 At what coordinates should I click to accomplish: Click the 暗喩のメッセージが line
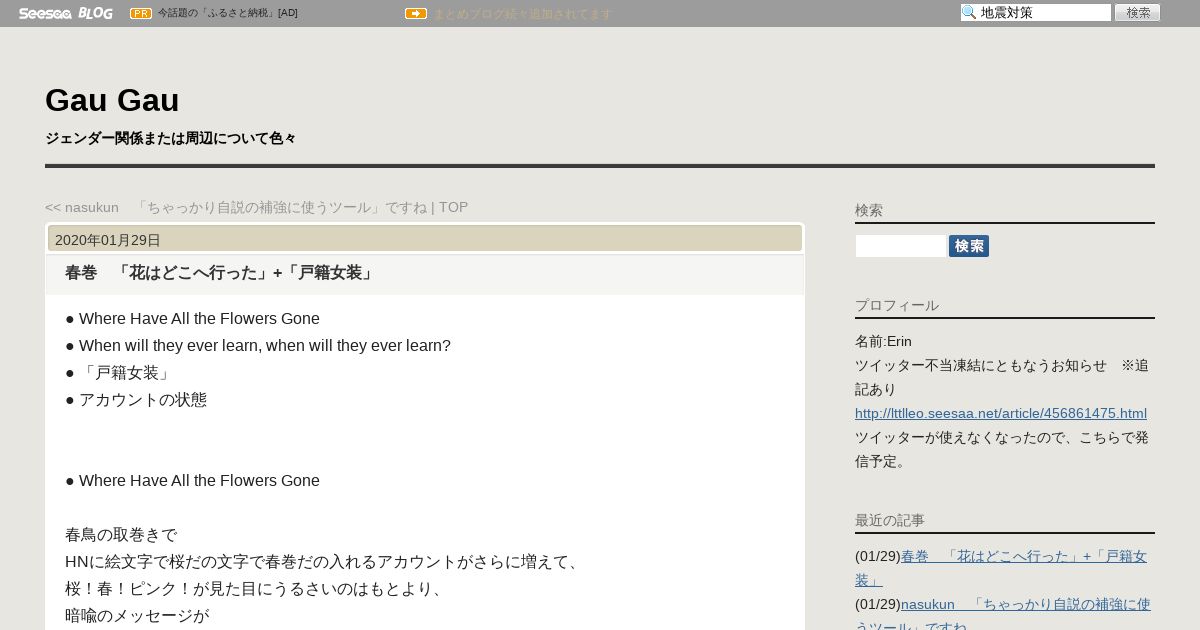137,616
